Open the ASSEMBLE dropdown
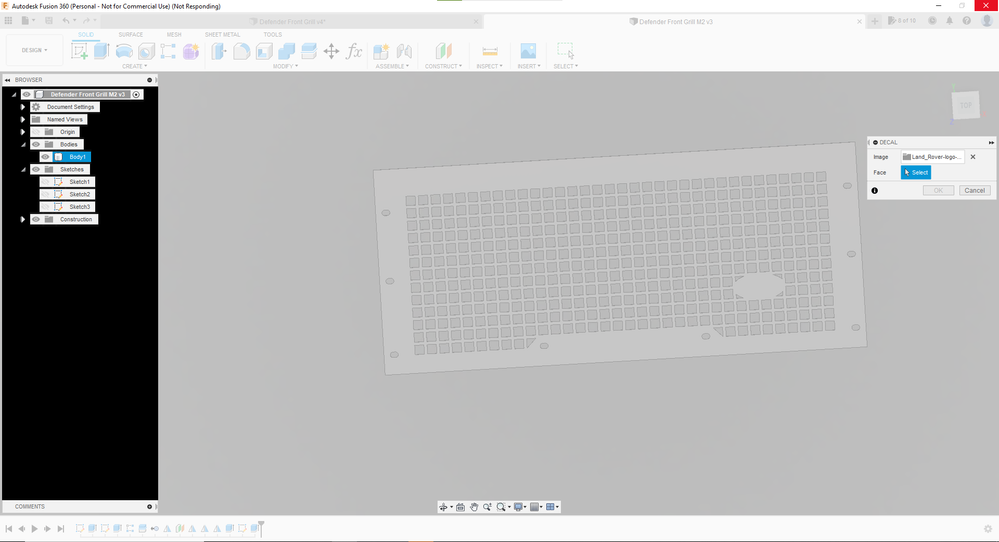 pos(392,66)
